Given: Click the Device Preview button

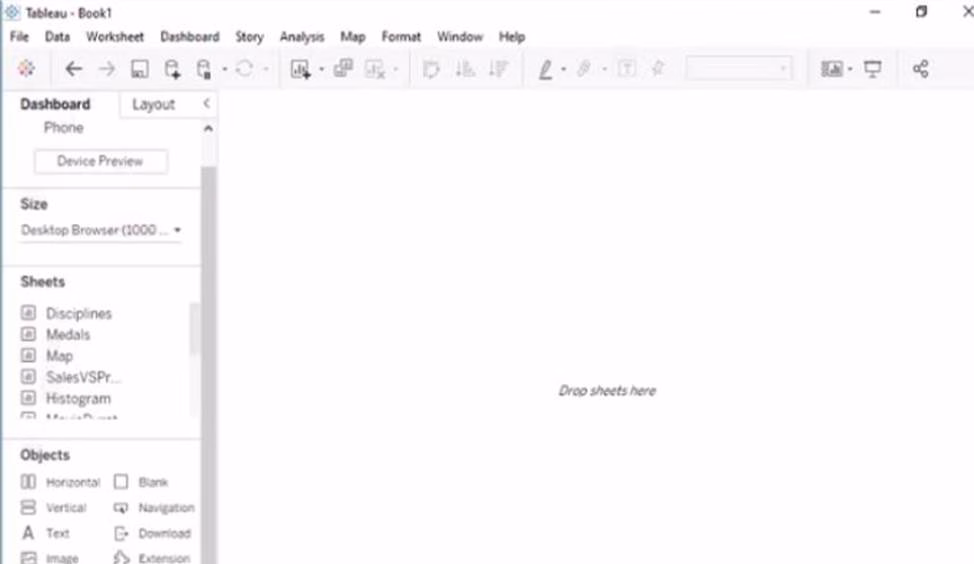Looking at the screenshot, I should (x=100, y=161).
